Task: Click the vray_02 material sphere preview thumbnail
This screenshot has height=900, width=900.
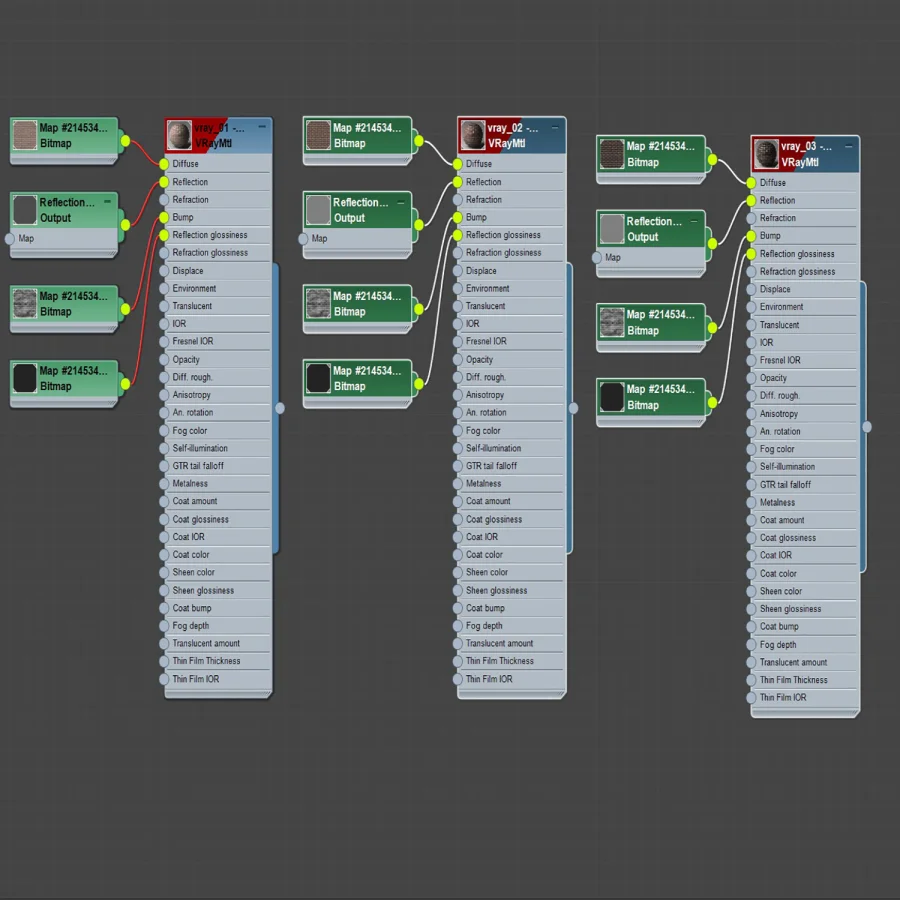Action: click(x=473, y=135)
